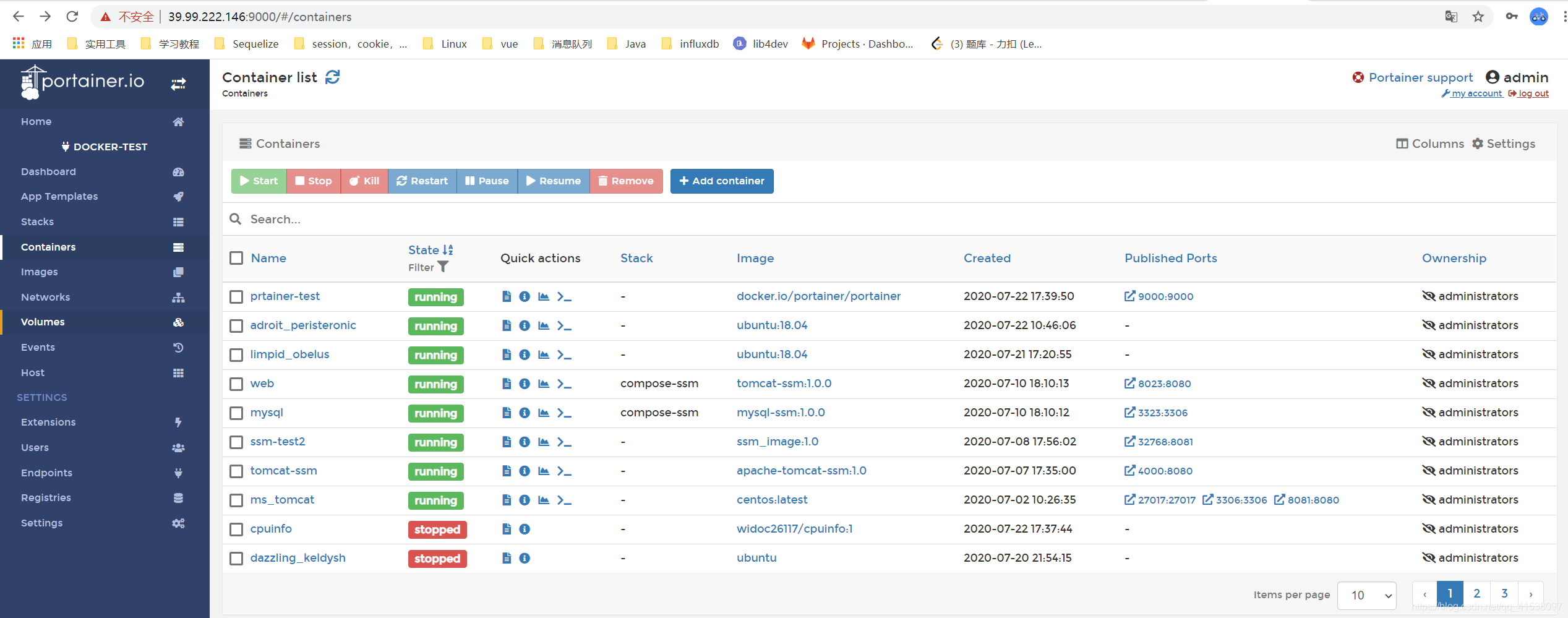The image size is (1568, 618).
Task: Check the limpid_obelus checkbox
Action: pyautogui.click(x=236, y=355)
